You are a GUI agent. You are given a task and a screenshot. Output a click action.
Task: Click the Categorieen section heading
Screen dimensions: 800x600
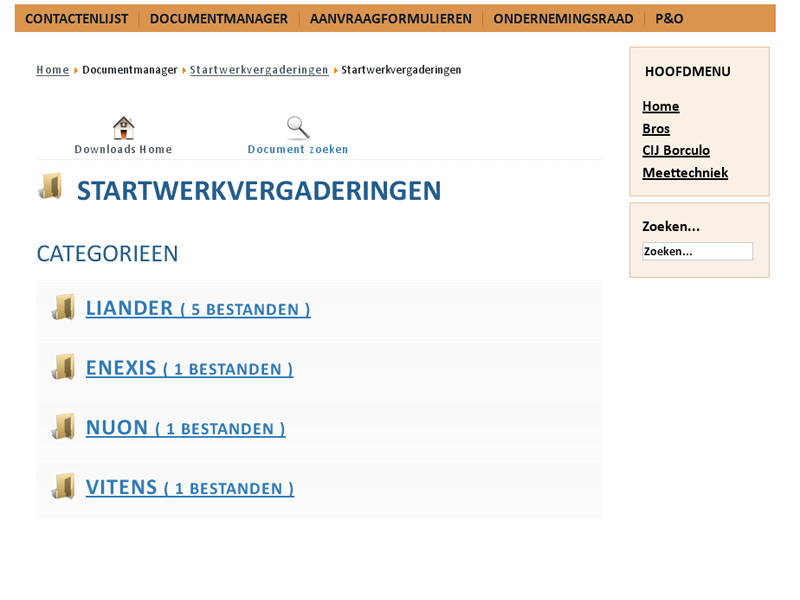107,254
